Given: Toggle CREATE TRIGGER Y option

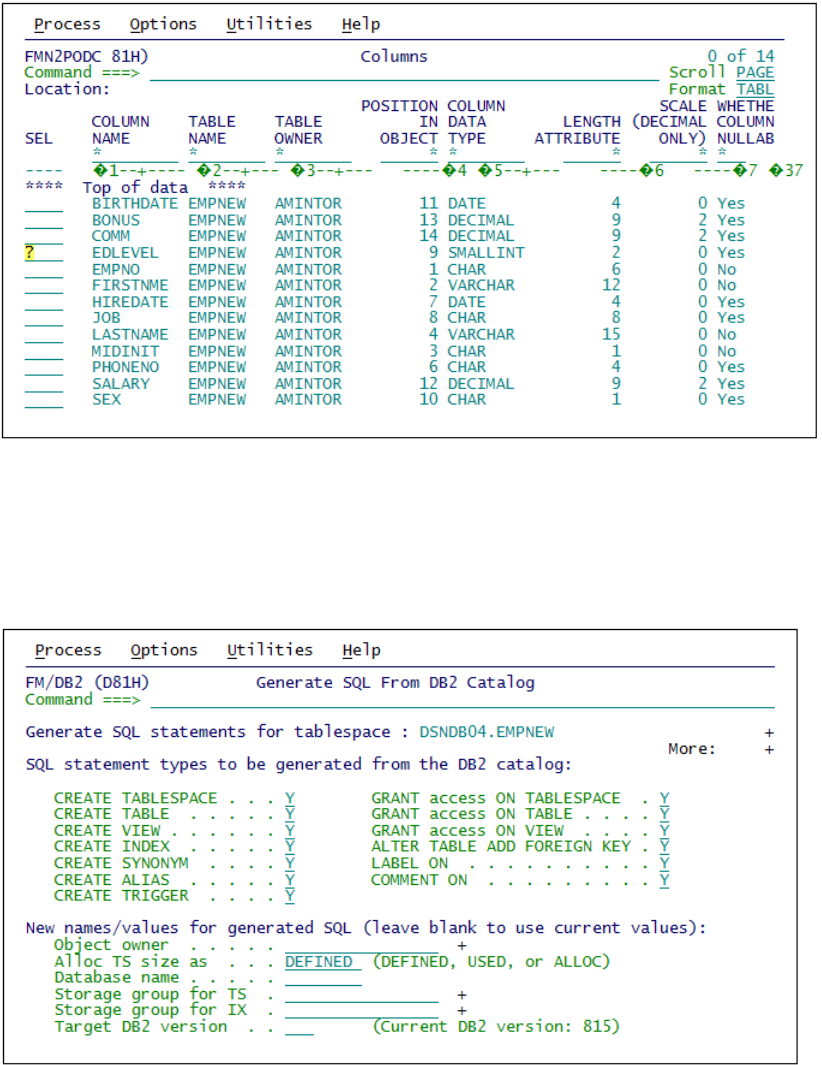Looking at the screenshot, I should (290, 897).
